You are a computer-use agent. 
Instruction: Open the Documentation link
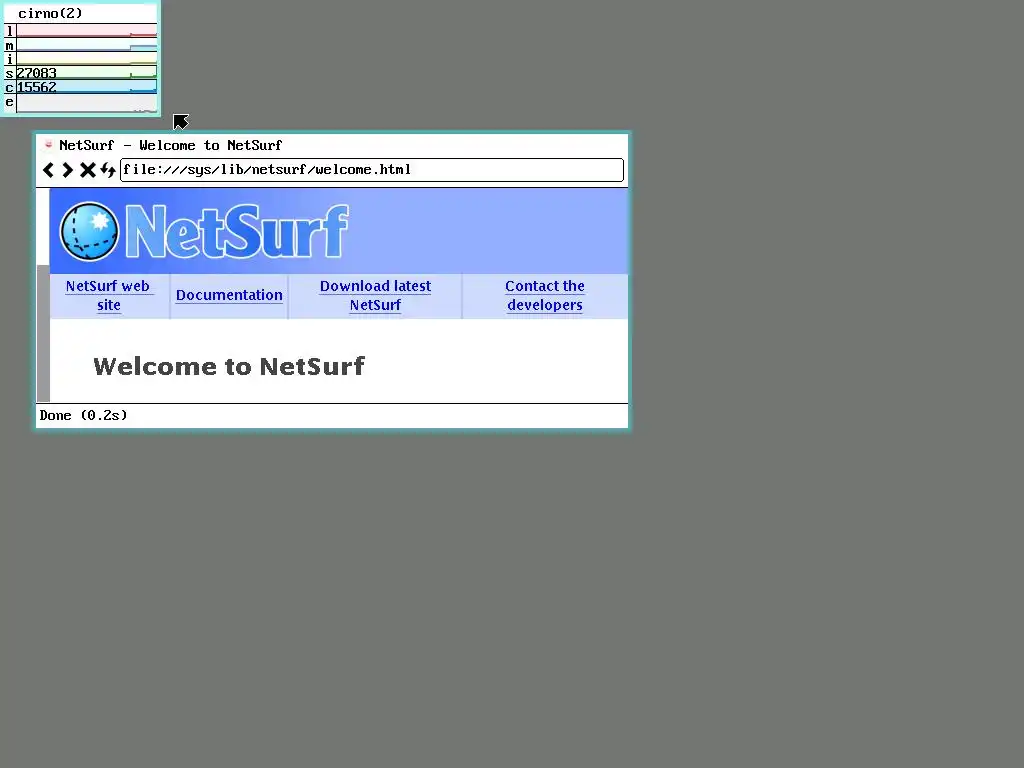[x=229, y=295]
